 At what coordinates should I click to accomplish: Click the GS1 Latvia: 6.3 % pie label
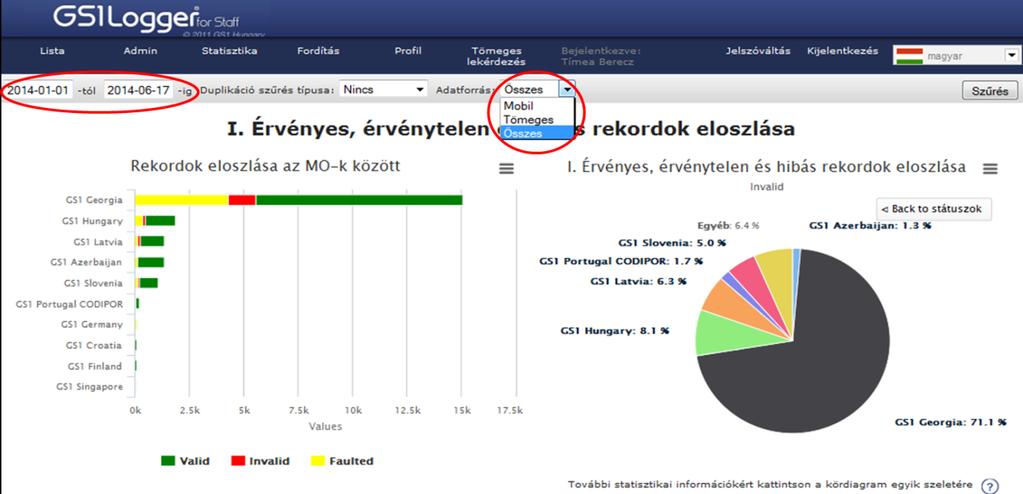click(x=638, y=281)
